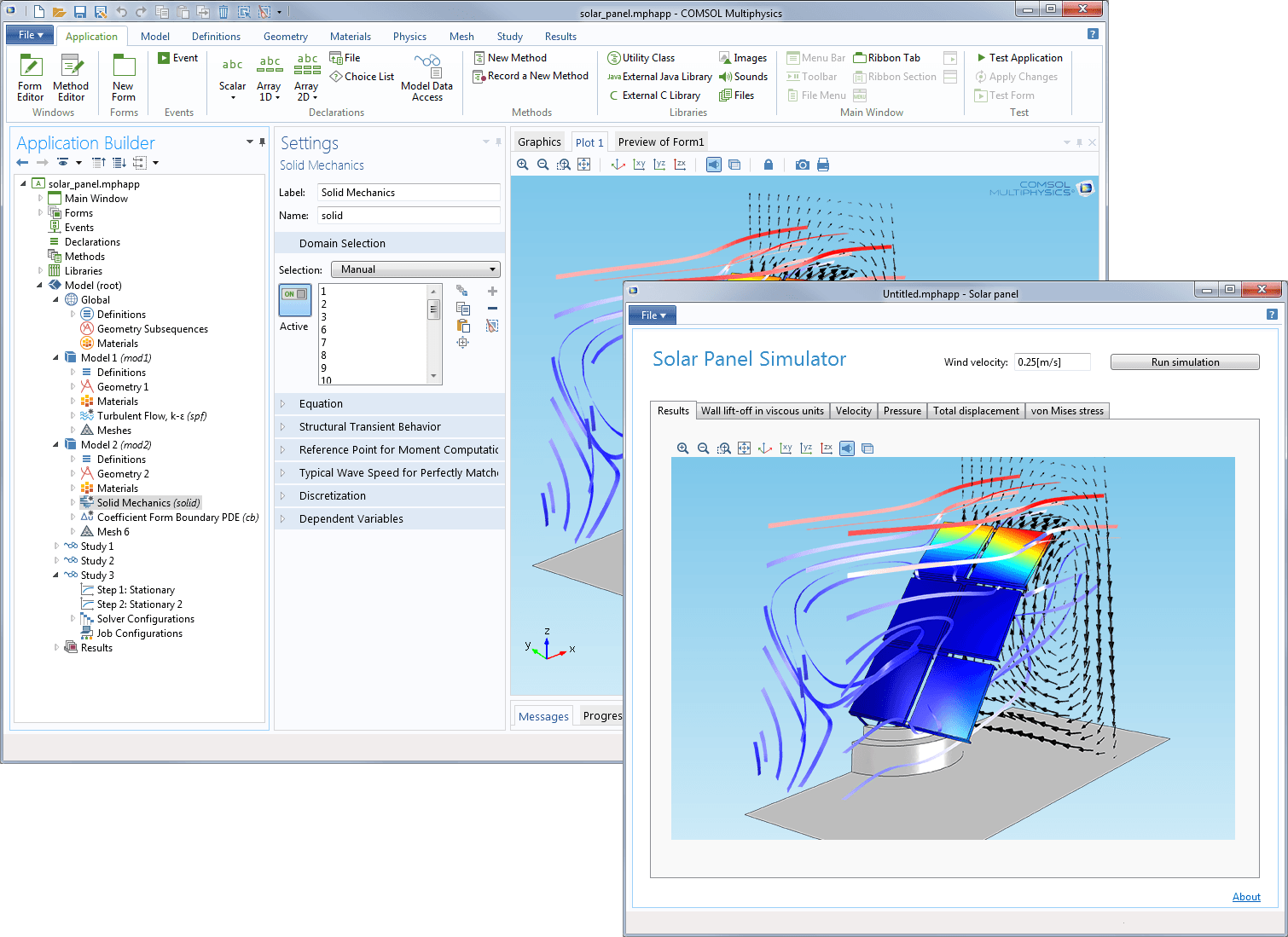Toggle scene light in Plot 1 toolbar
Image resolution: width=1288 pixels, height=937 pixels.
[714, 165]
